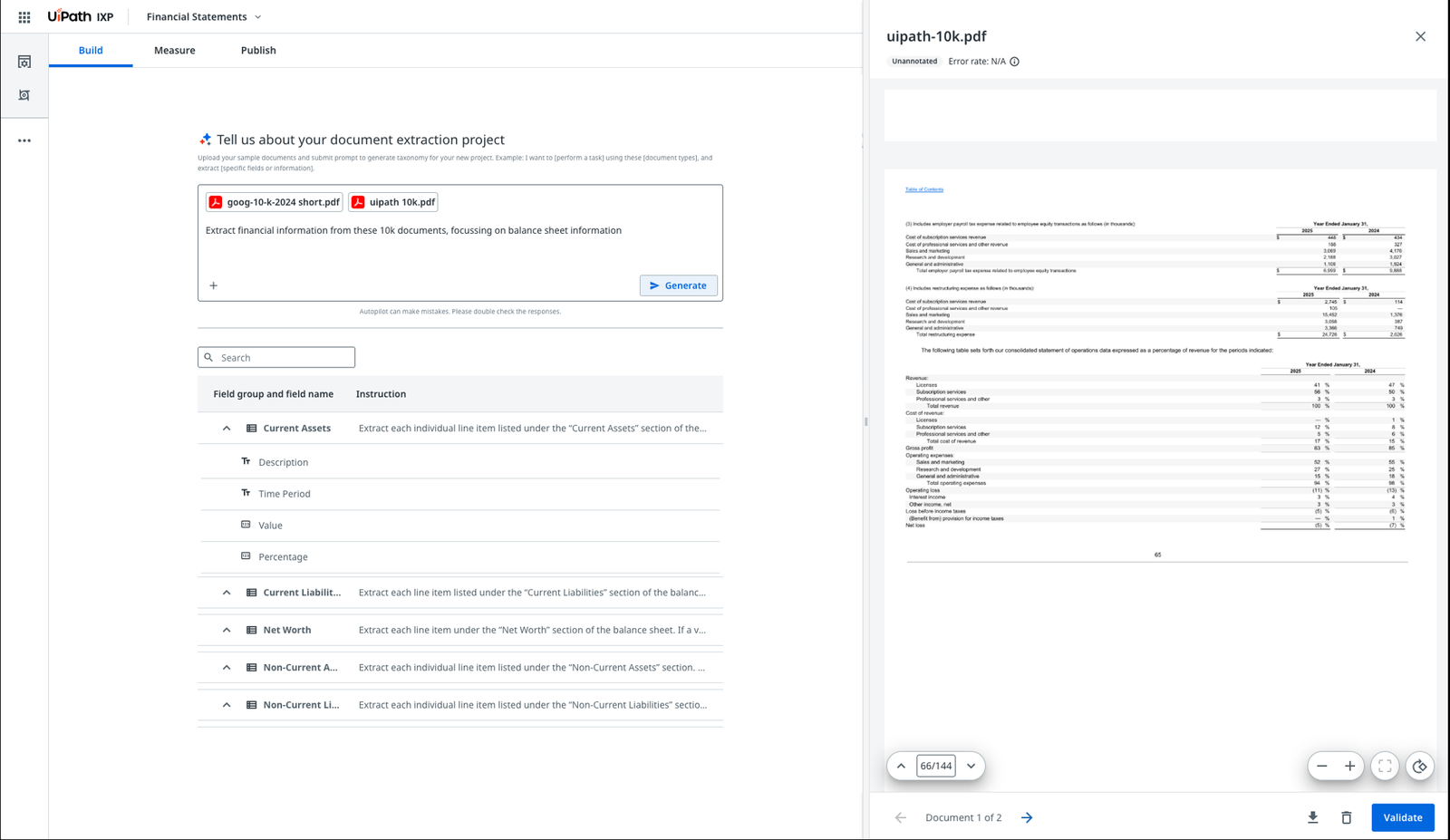1450x840 pixels.
Task: Go to previous page in PDF viewer
Action: [901, 766]
